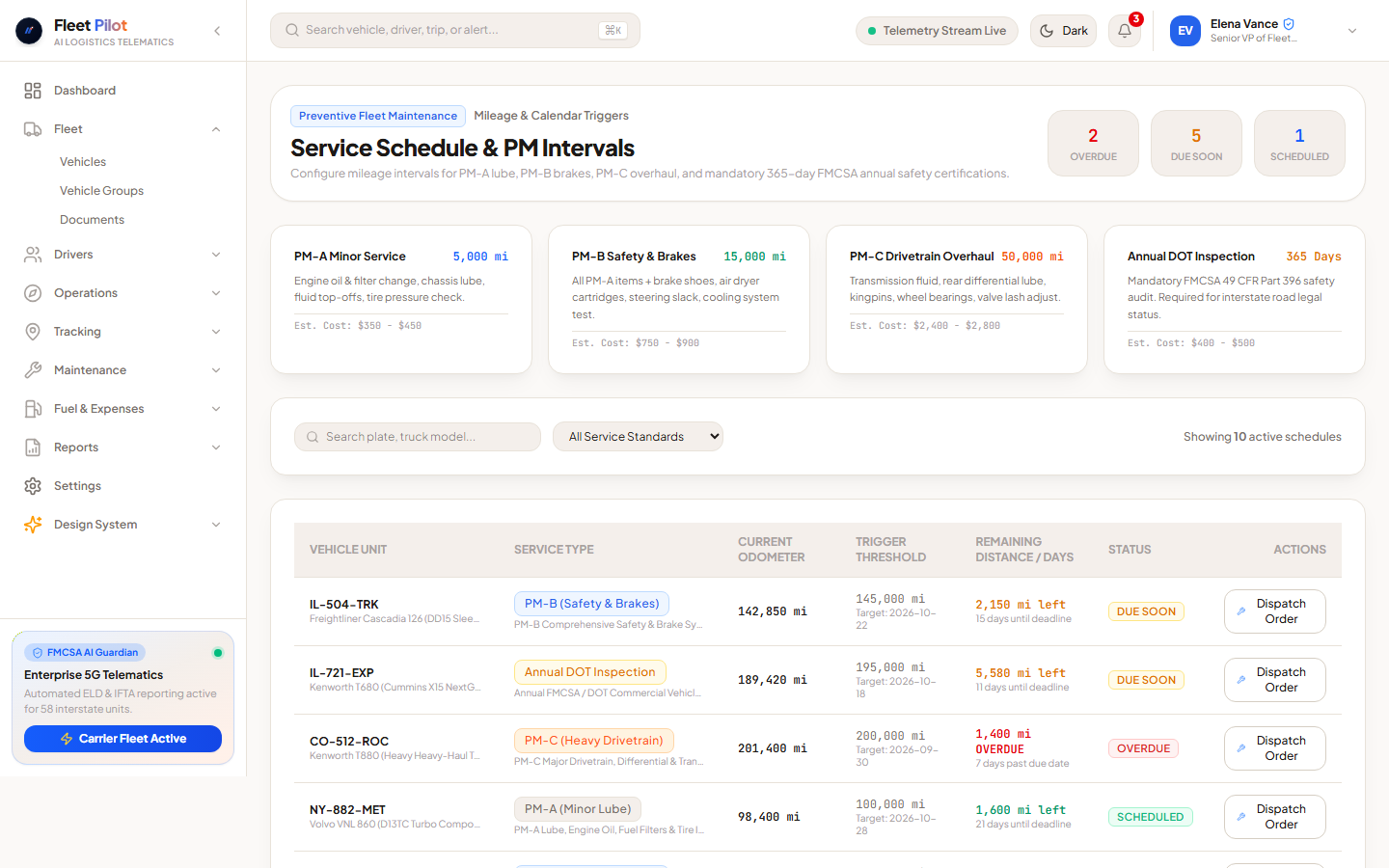Expand the Drivers menu section
Image resolution: width=1389 pixels, height=868 pixels.
tap(216, 255)
